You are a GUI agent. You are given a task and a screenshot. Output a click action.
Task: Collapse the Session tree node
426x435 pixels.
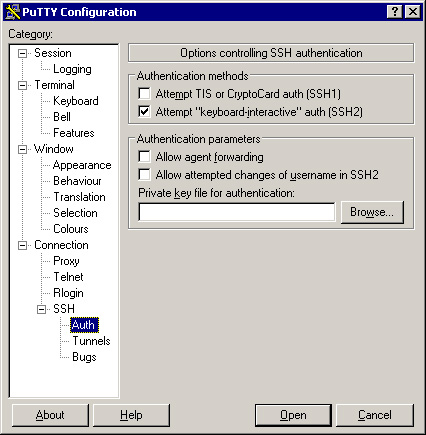[22, 53]
